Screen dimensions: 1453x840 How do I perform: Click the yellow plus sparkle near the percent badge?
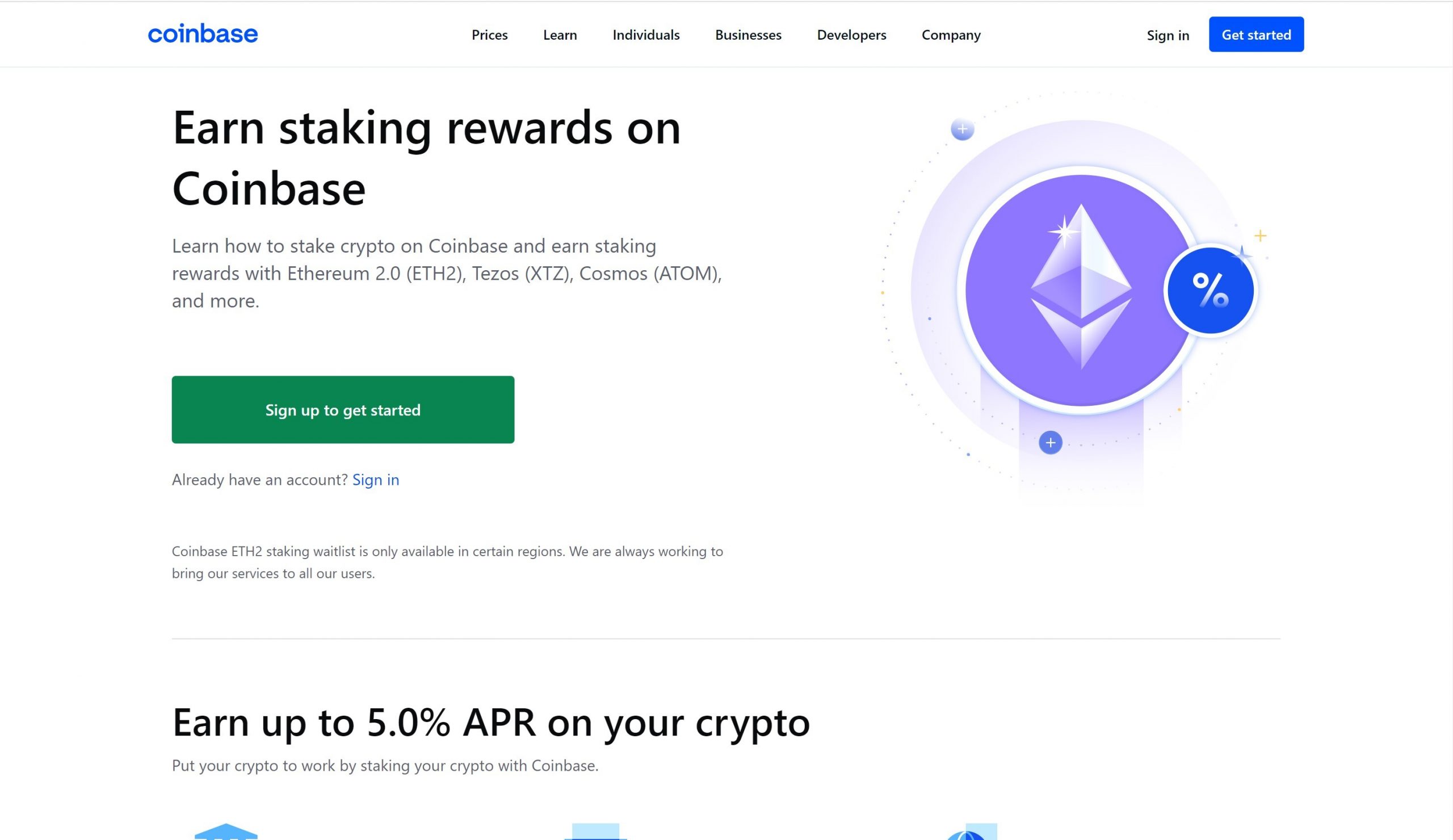click(1260, 236)
